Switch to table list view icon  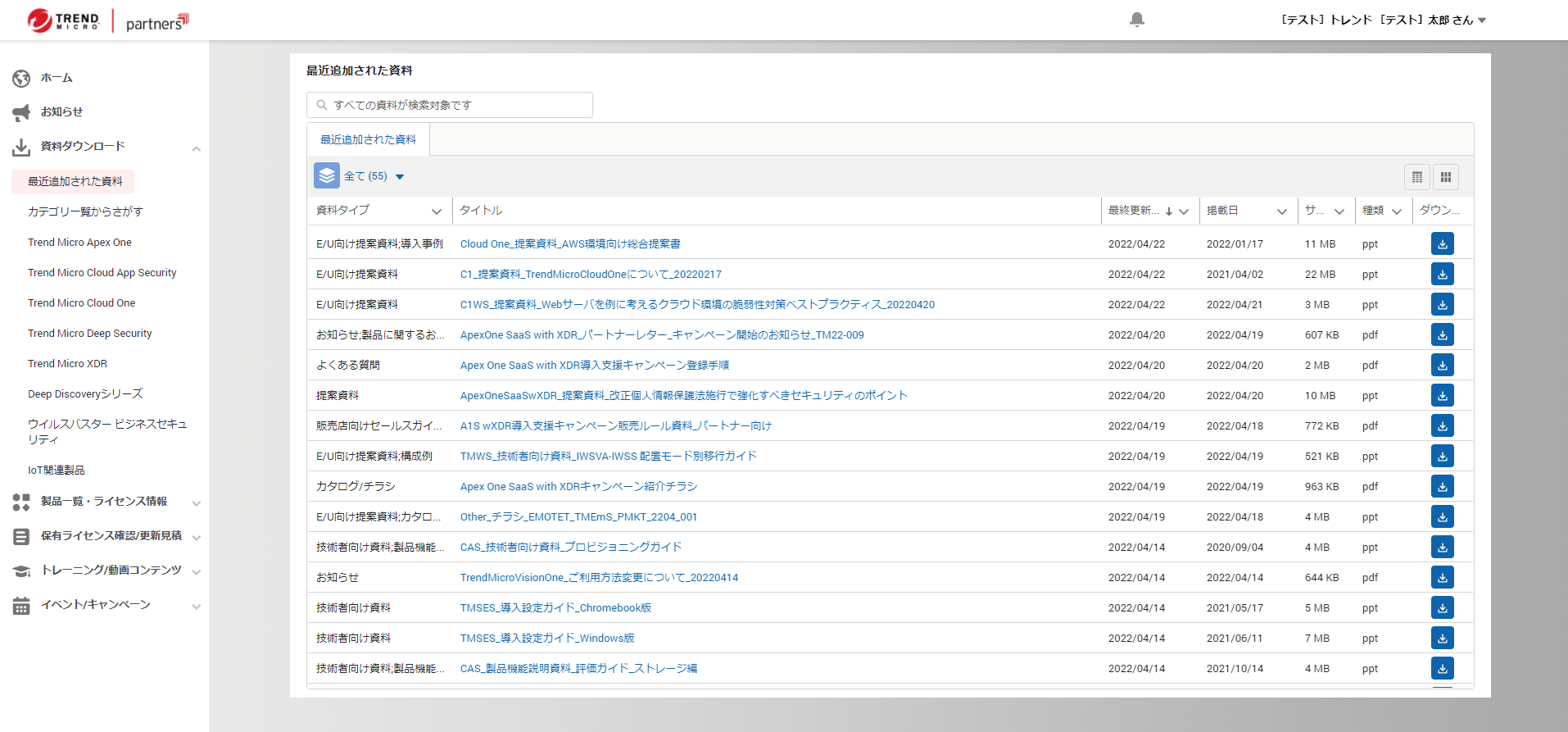(1417, 177)
